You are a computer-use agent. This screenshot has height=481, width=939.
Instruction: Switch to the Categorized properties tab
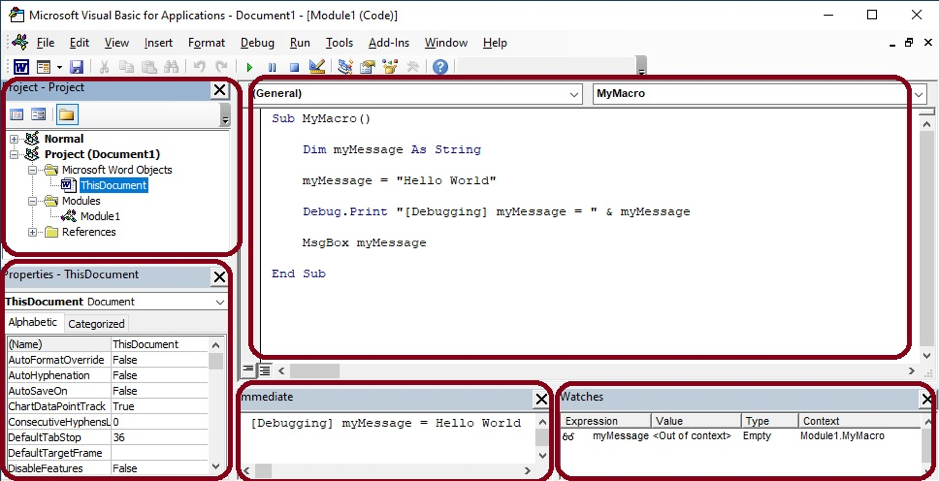(96, 324)
